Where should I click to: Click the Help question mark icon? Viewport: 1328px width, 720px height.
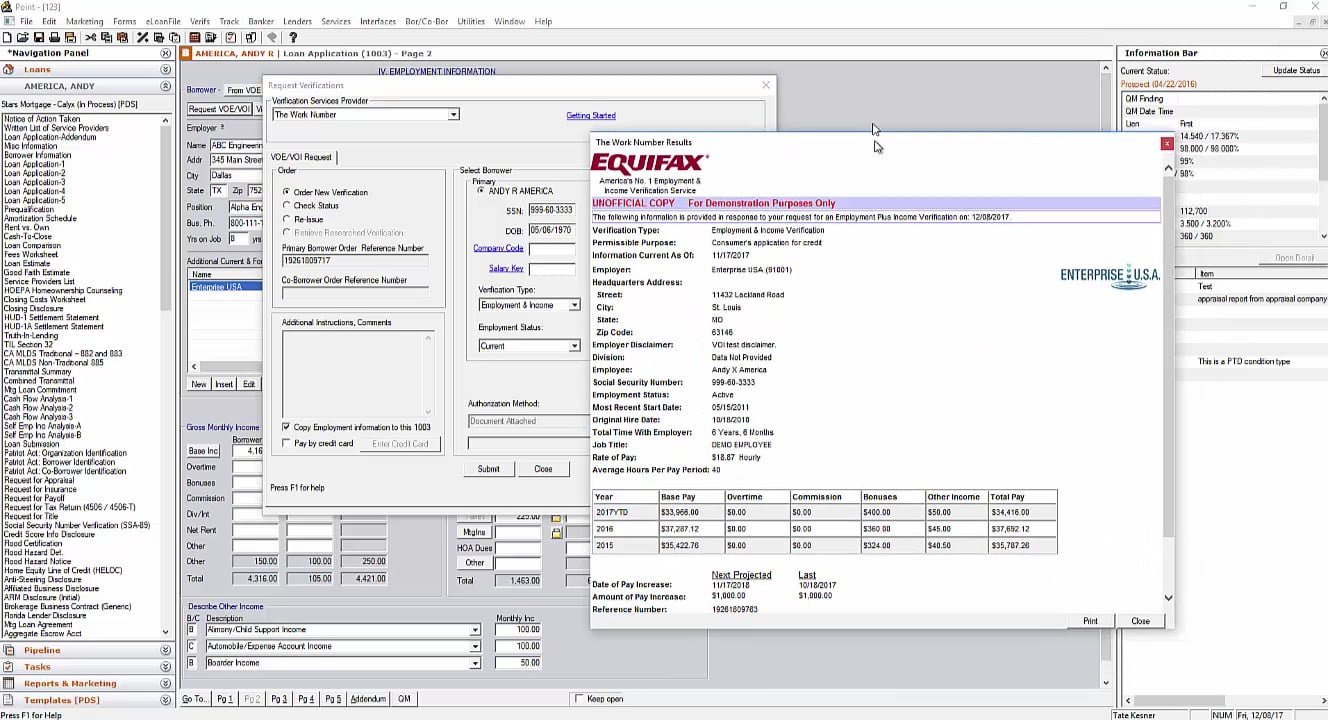(x=293, y=37)
